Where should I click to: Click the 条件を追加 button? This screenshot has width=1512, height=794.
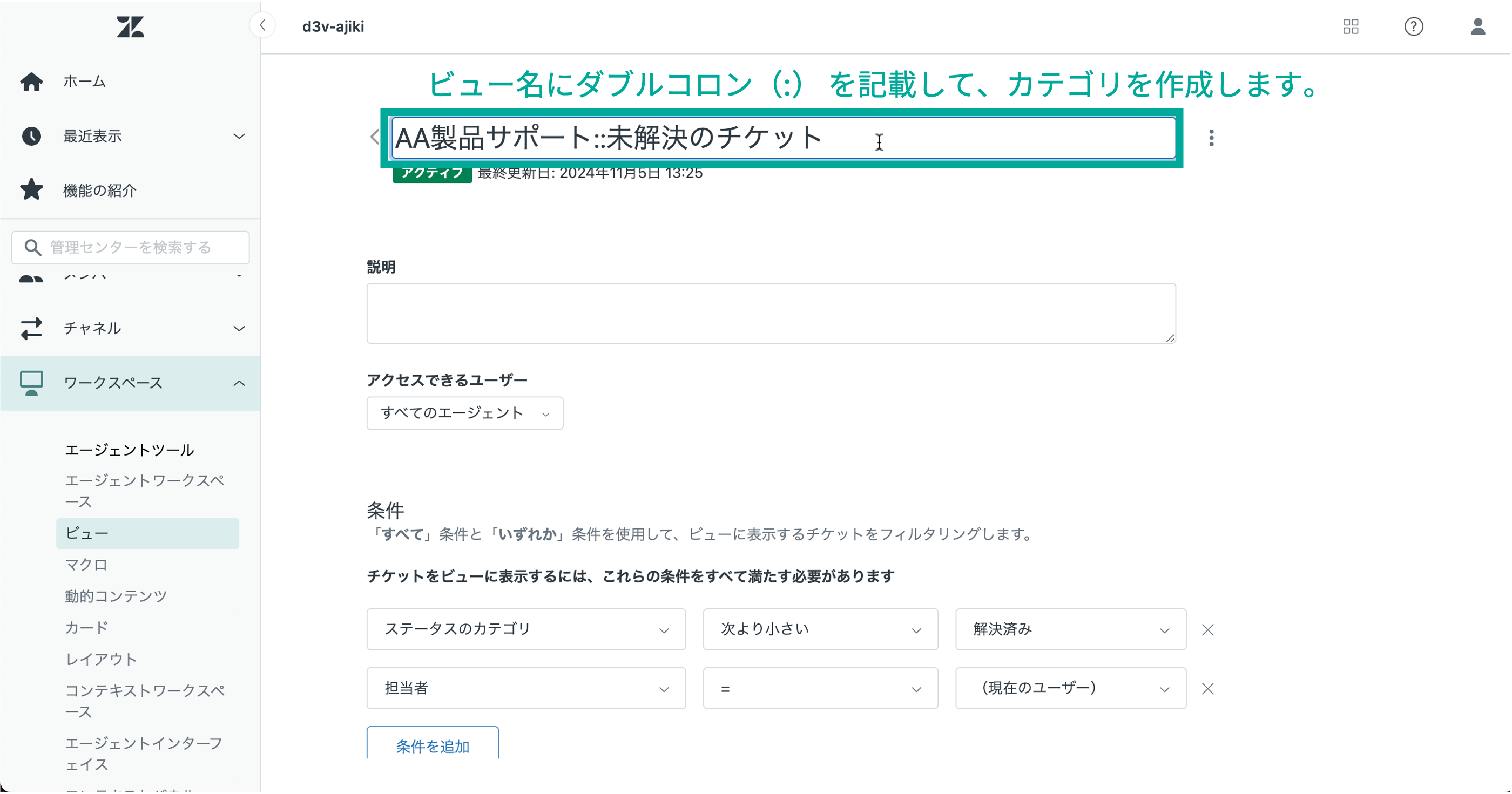pos(432,747)
